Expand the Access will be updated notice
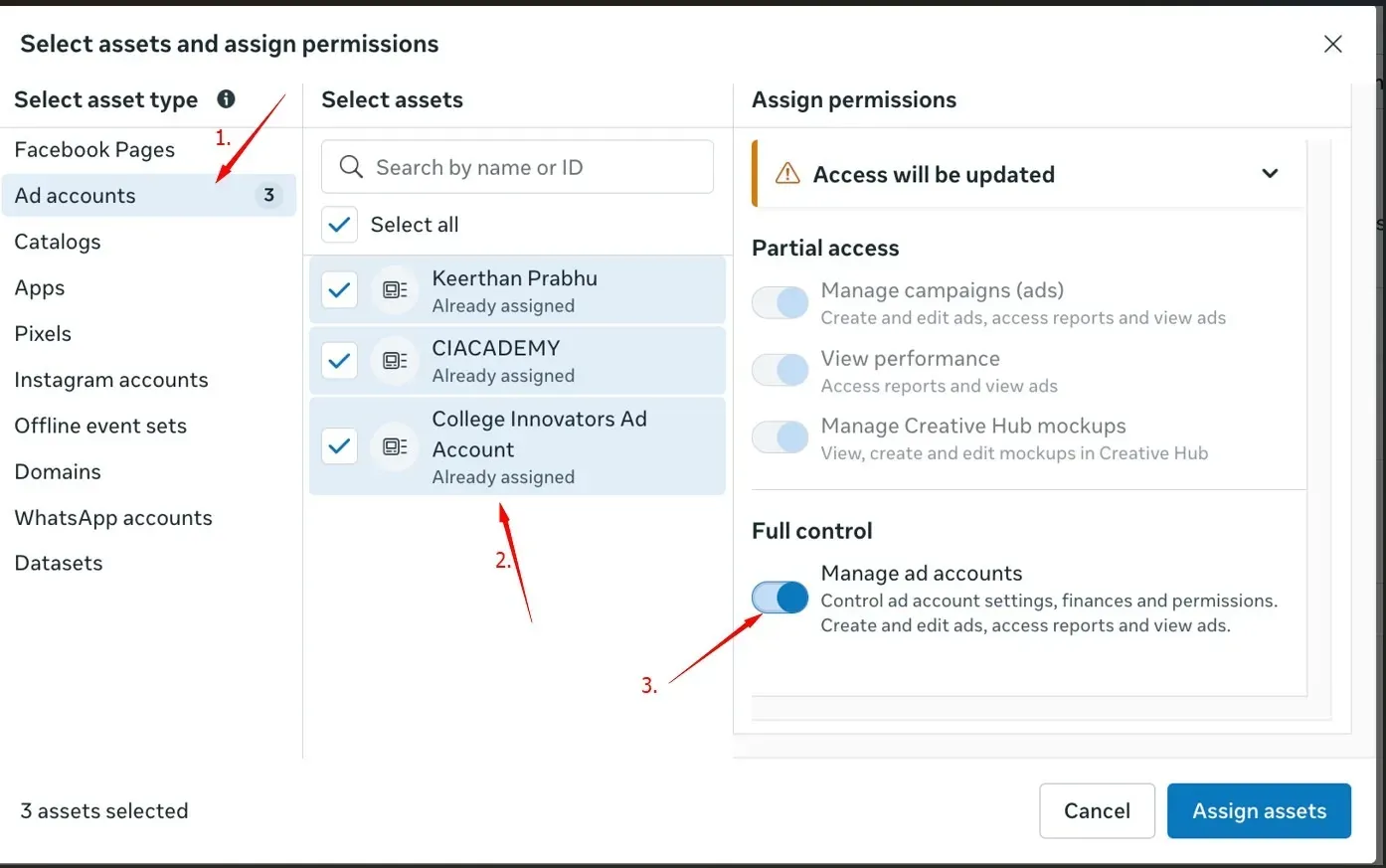Image resolution: width=1386 pixels, height=868 pixels. pyautogui.click(x=1270, y=174)
